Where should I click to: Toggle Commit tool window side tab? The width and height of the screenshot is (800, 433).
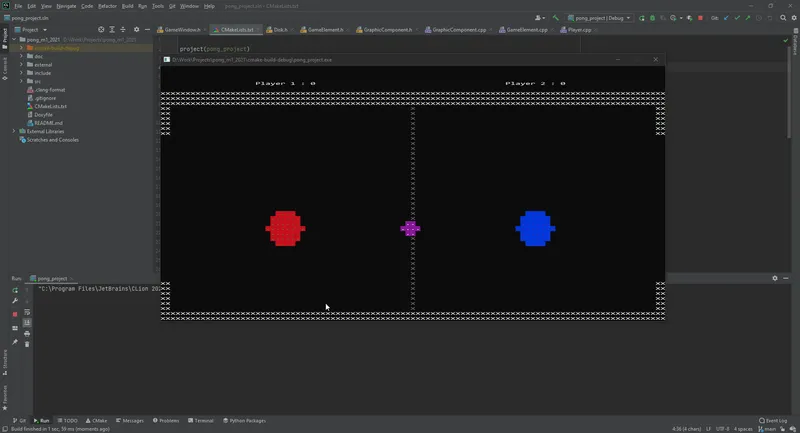(x=5, y=68)
